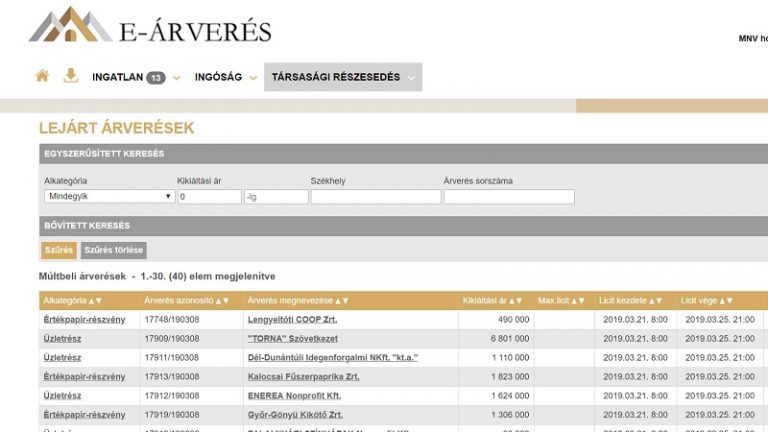768x432 pixels.
Task: Open "TORNA" Szövetkezet auction link
Action: click(x=292, y=338)
